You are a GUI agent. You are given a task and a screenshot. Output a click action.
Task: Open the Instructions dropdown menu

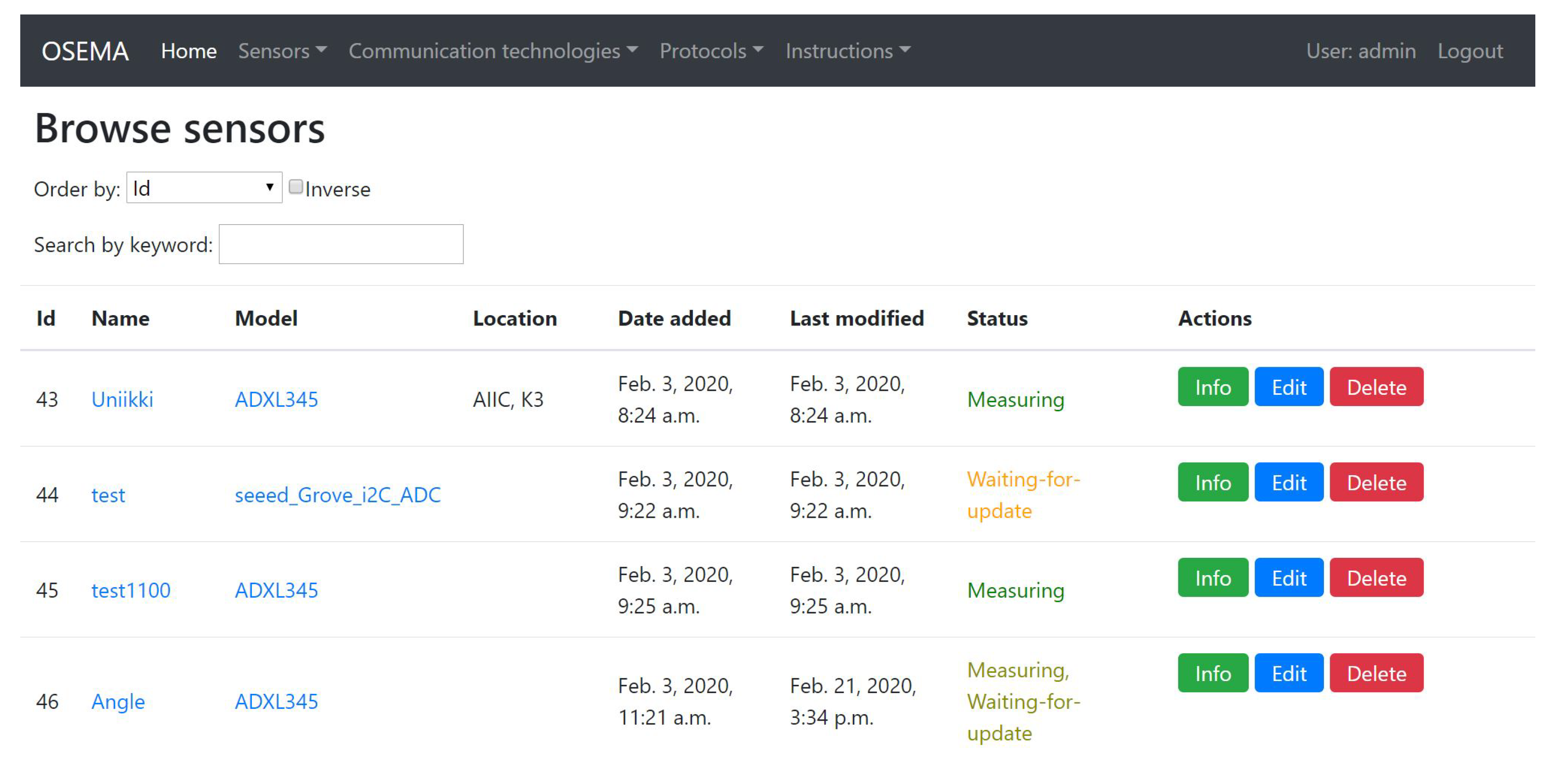[x=847, y=51]
